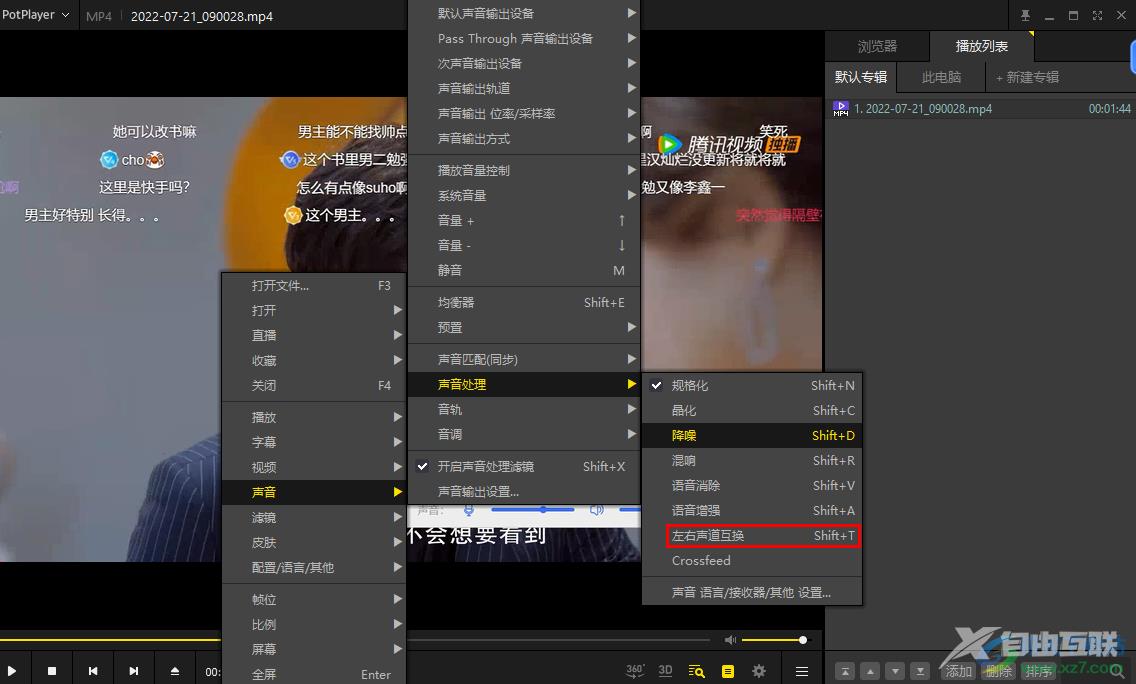Select the 此电脑 tab

(x=941, y=77)
